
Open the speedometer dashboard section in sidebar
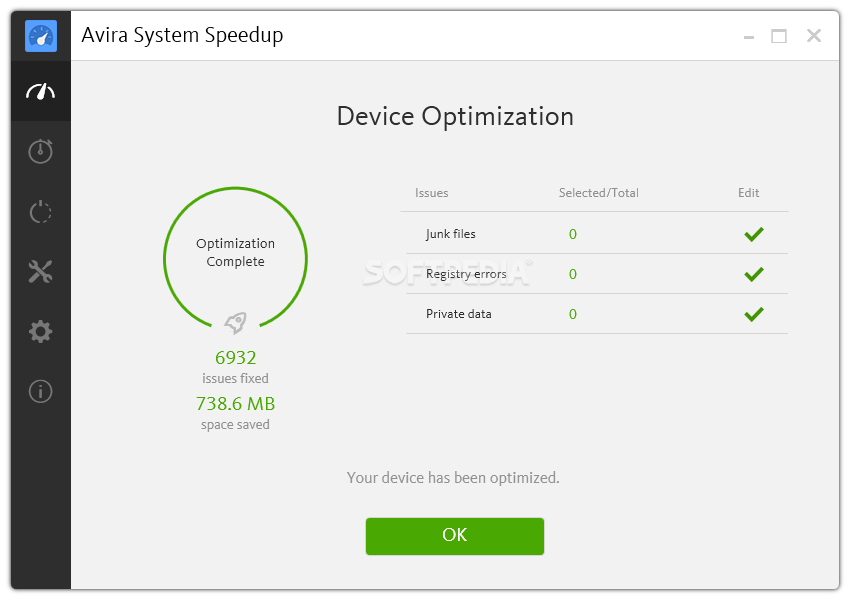tap(41, 91)
